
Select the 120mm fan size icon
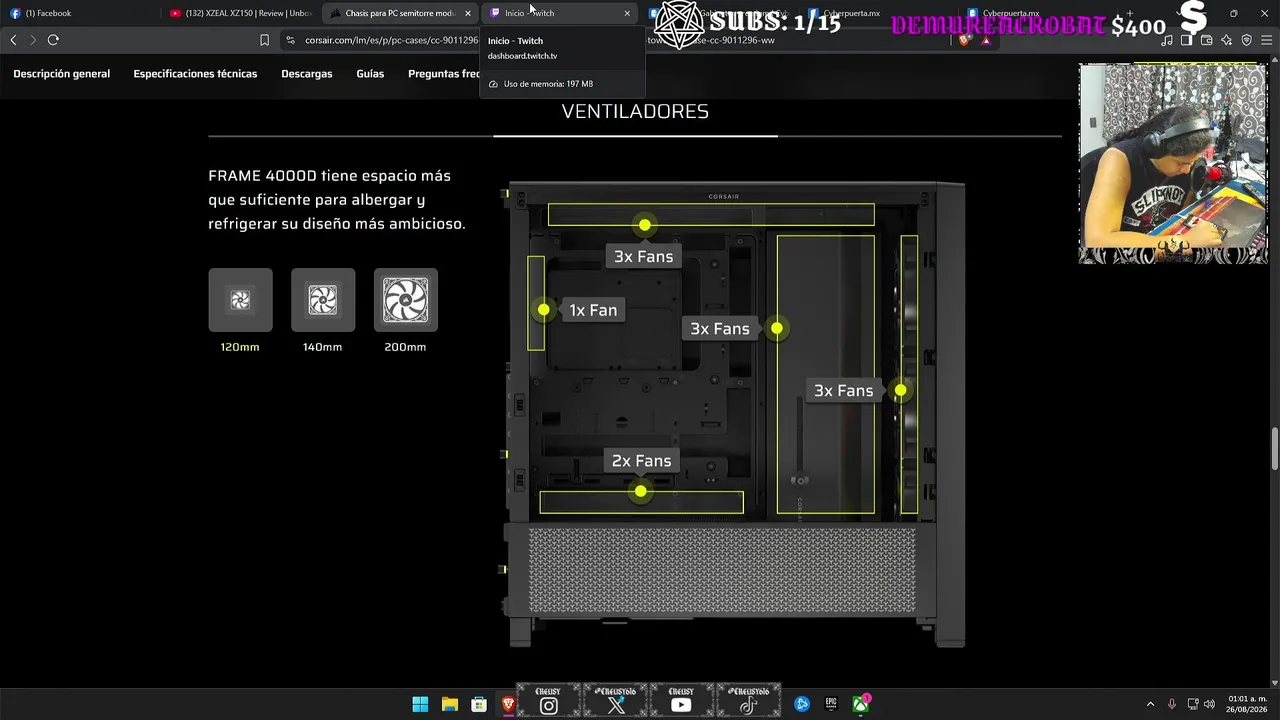240,300
